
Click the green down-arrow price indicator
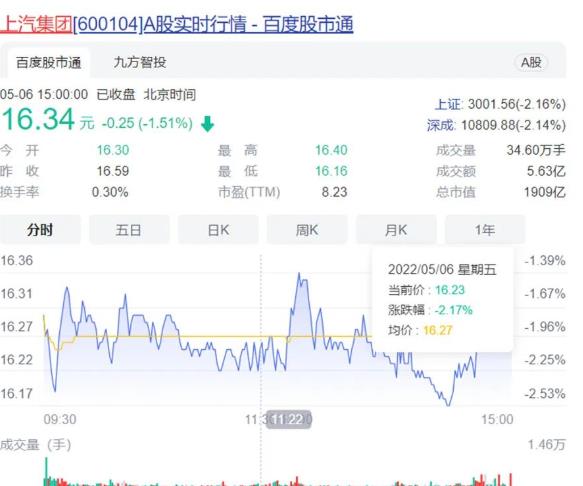tap(207, 124)
